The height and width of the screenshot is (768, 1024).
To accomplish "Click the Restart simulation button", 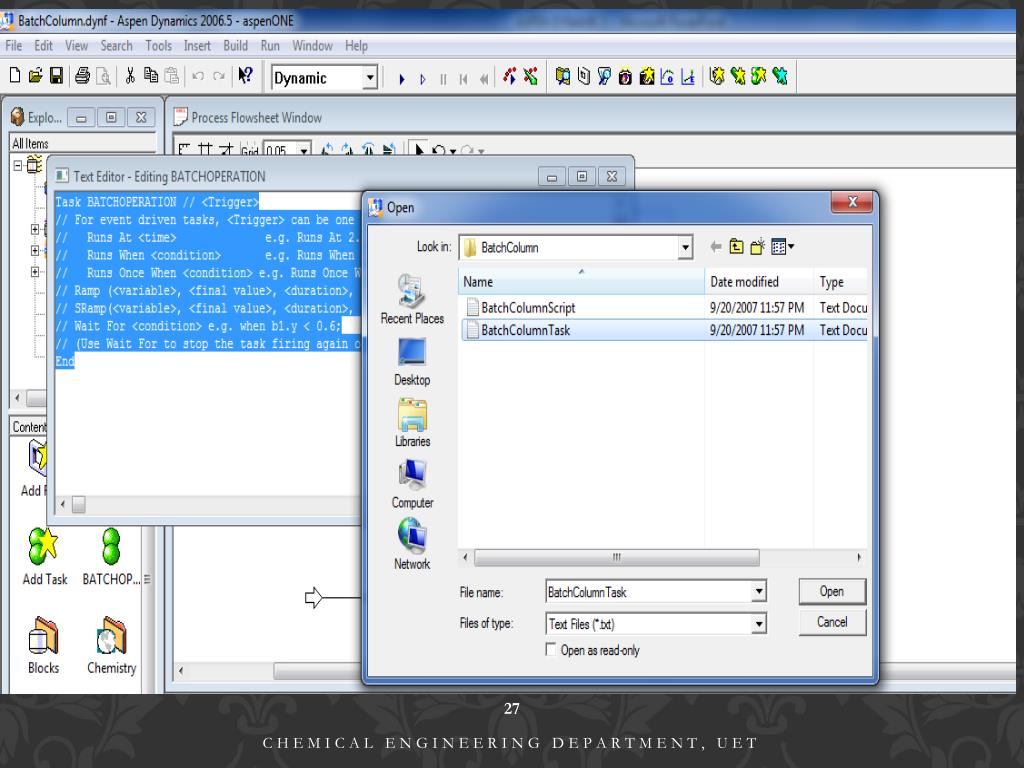I will [463, 79].
